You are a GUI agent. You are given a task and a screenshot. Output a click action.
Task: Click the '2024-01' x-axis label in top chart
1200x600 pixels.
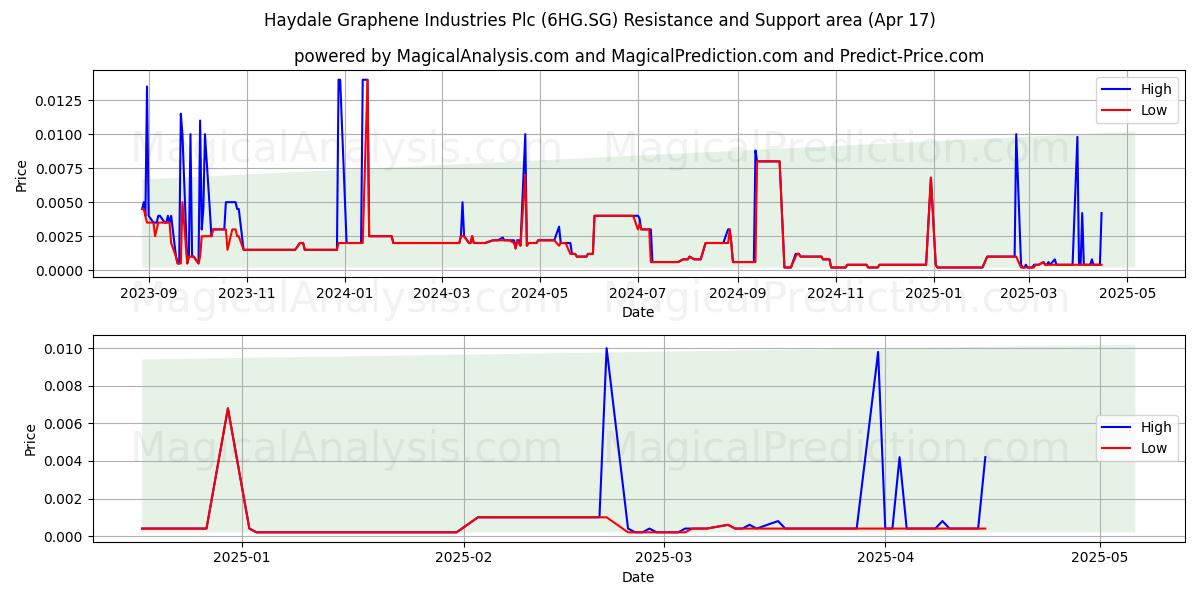344,293
